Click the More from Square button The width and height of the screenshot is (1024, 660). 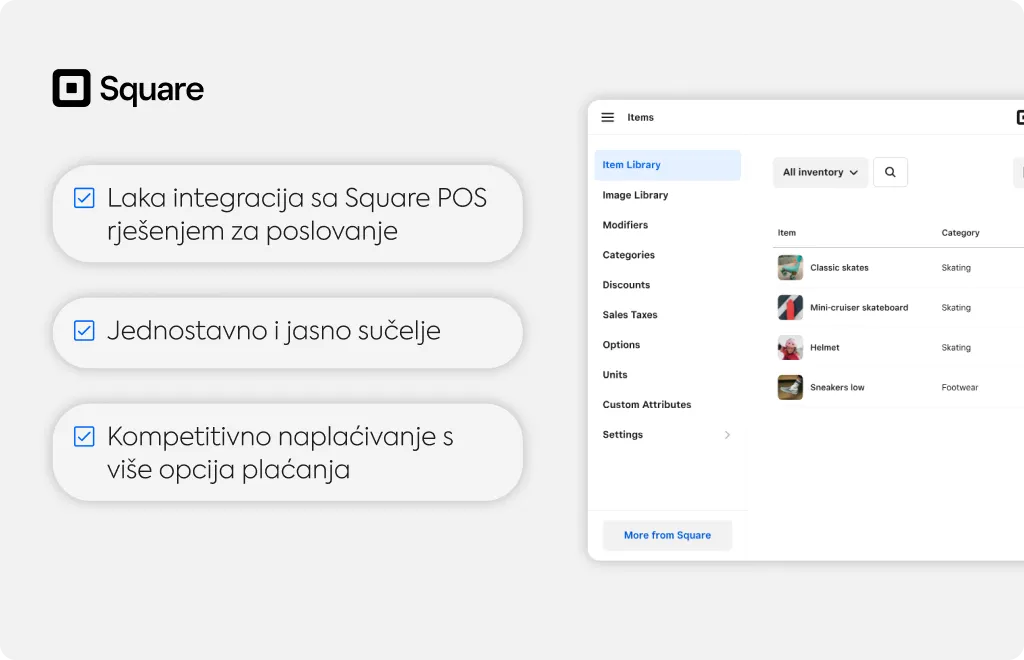(x=667, y=535)
